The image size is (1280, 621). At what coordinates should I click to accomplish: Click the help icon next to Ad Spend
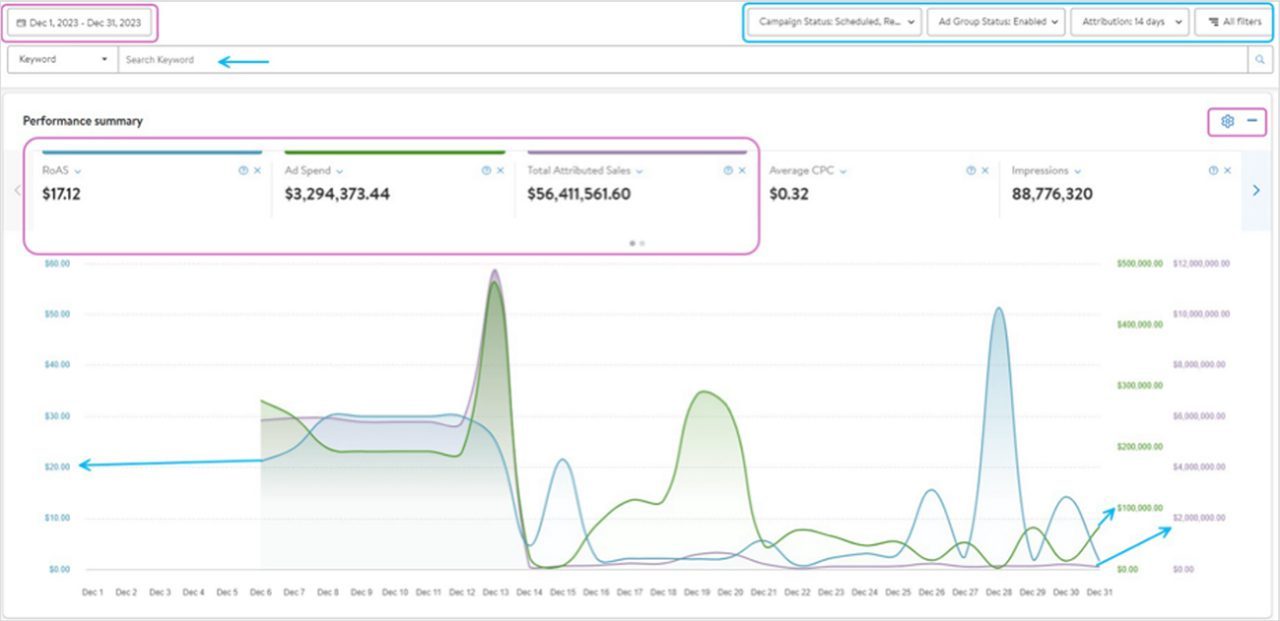[484, 170]
